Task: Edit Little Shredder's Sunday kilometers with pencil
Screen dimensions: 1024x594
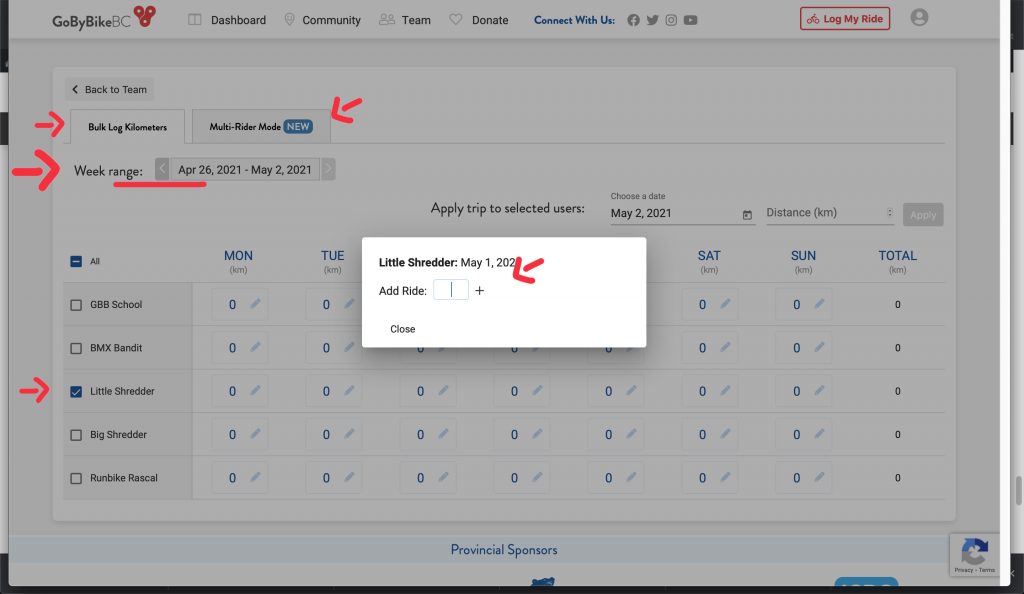Action: pos(820,390)
